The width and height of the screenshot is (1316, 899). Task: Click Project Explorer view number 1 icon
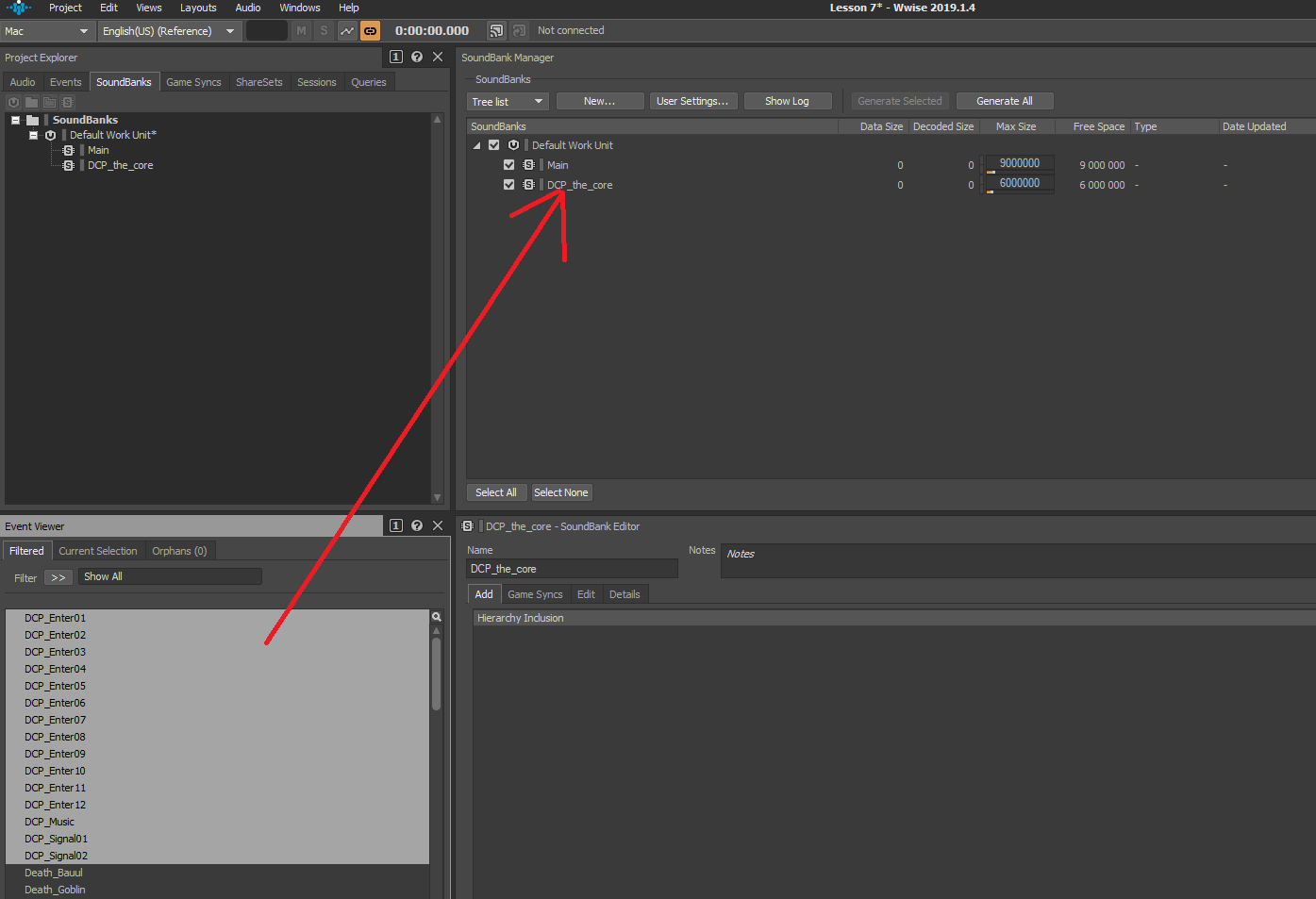396,57
